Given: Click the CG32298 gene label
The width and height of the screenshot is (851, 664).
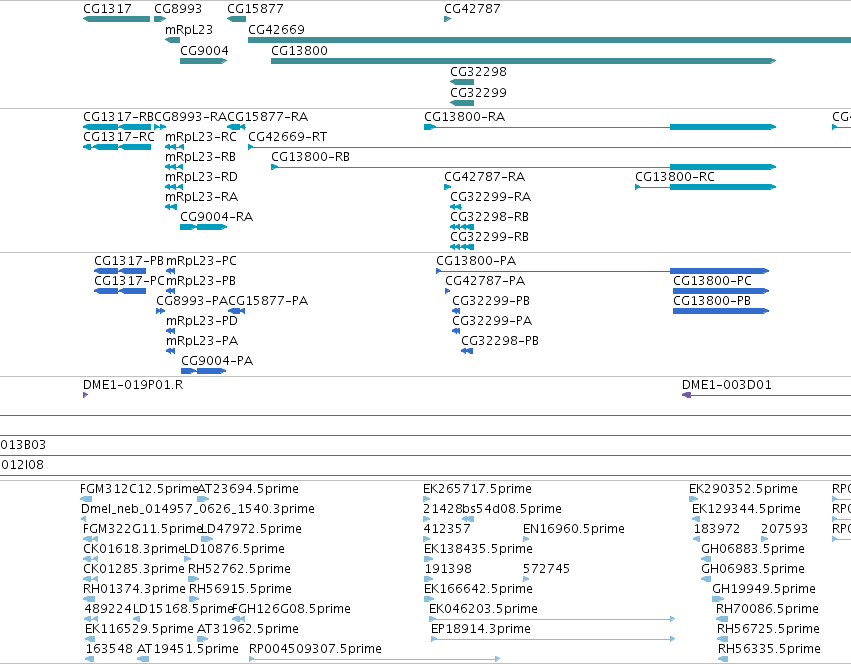Looking at the screenshot, I should [x=478, y=72].
